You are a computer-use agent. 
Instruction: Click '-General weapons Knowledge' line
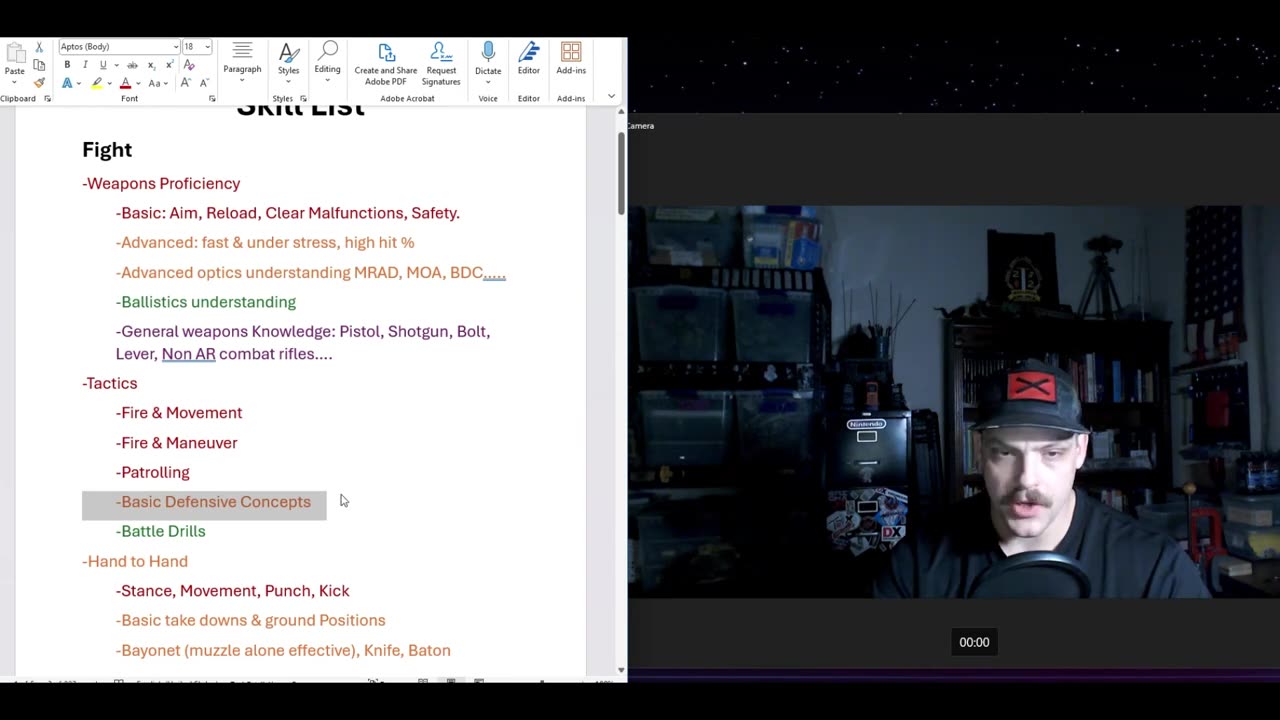point(303,343)
